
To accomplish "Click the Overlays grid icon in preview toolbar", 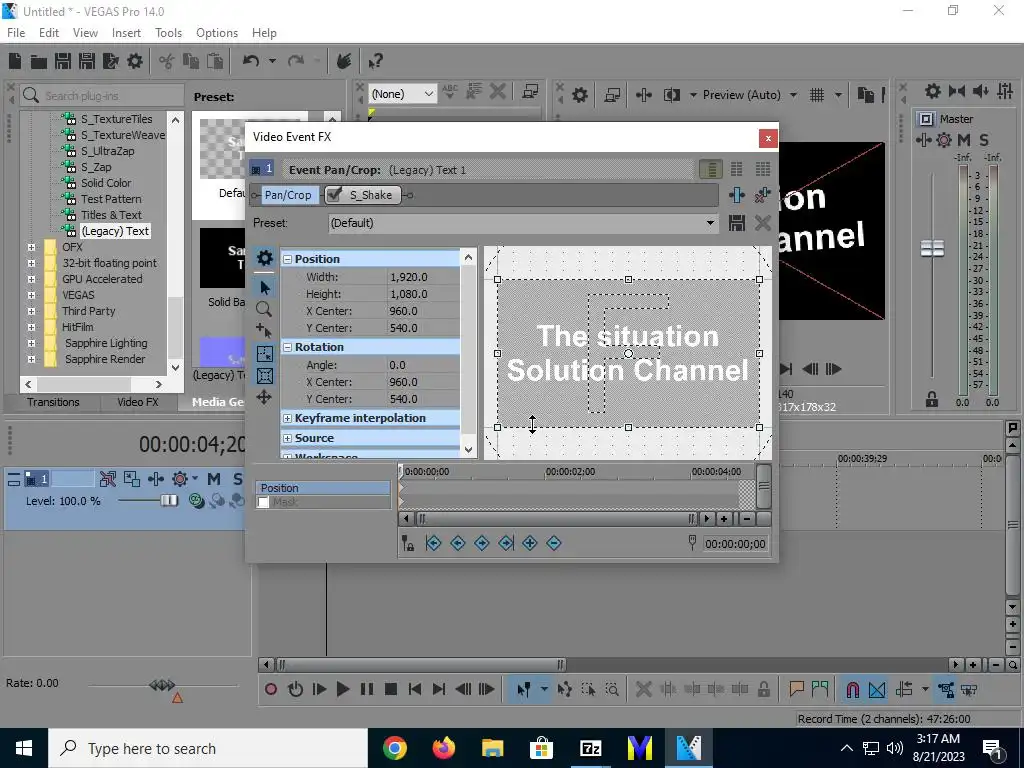I will [817, 95].
